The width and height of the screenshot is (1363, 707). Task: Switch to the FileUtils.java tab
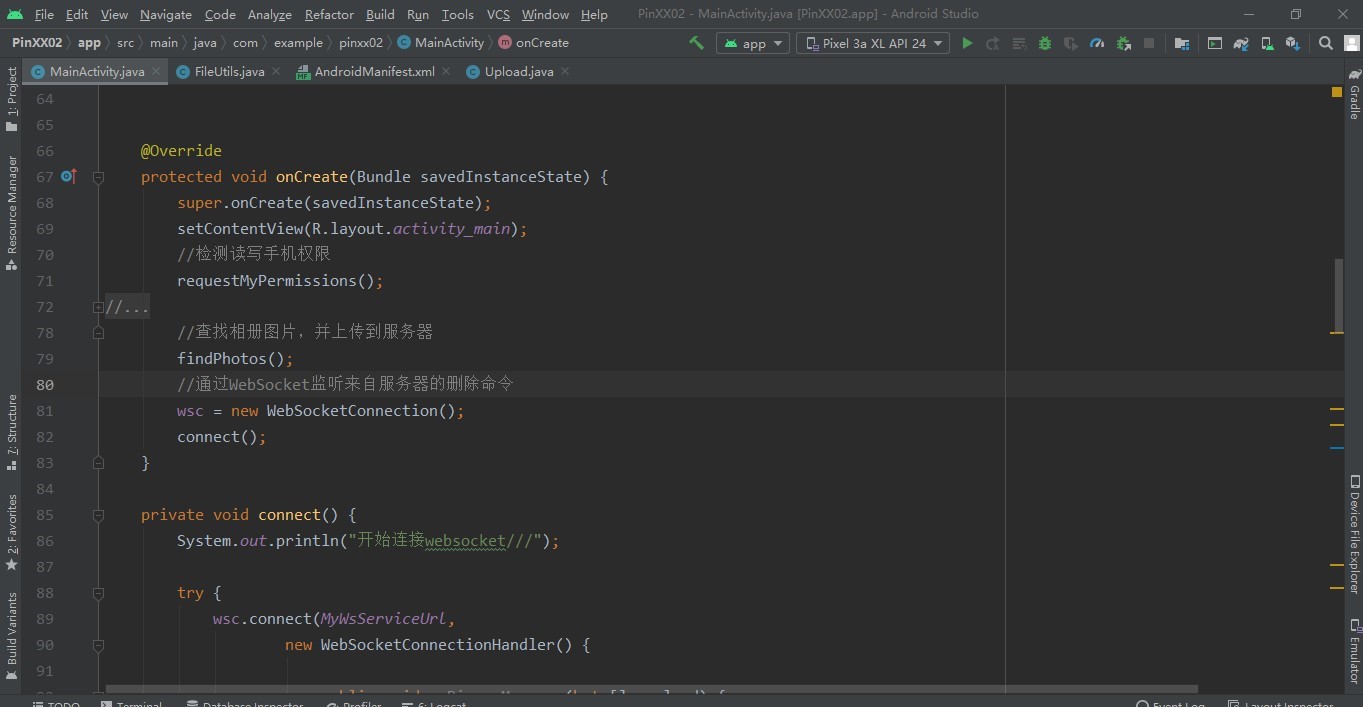229,72
